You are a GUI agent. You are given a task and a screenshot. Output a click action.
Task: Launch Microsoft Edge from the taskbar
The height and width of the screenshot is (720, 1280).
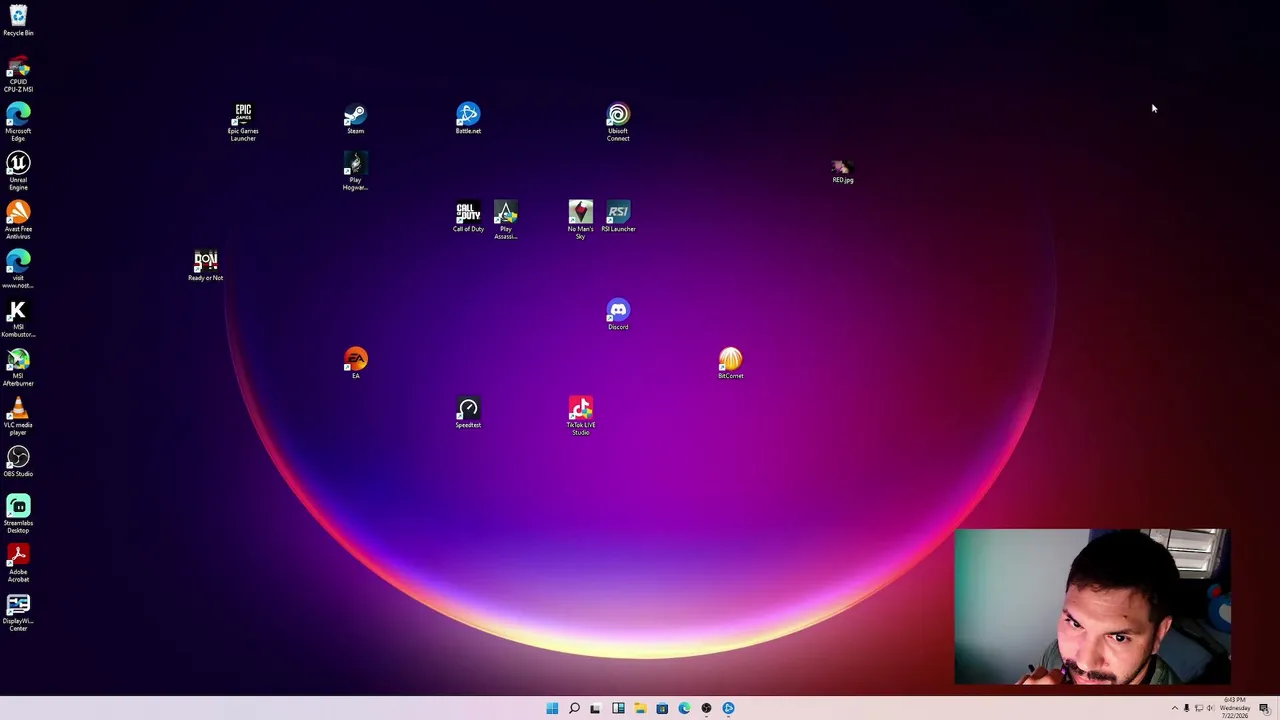[684, 708]
